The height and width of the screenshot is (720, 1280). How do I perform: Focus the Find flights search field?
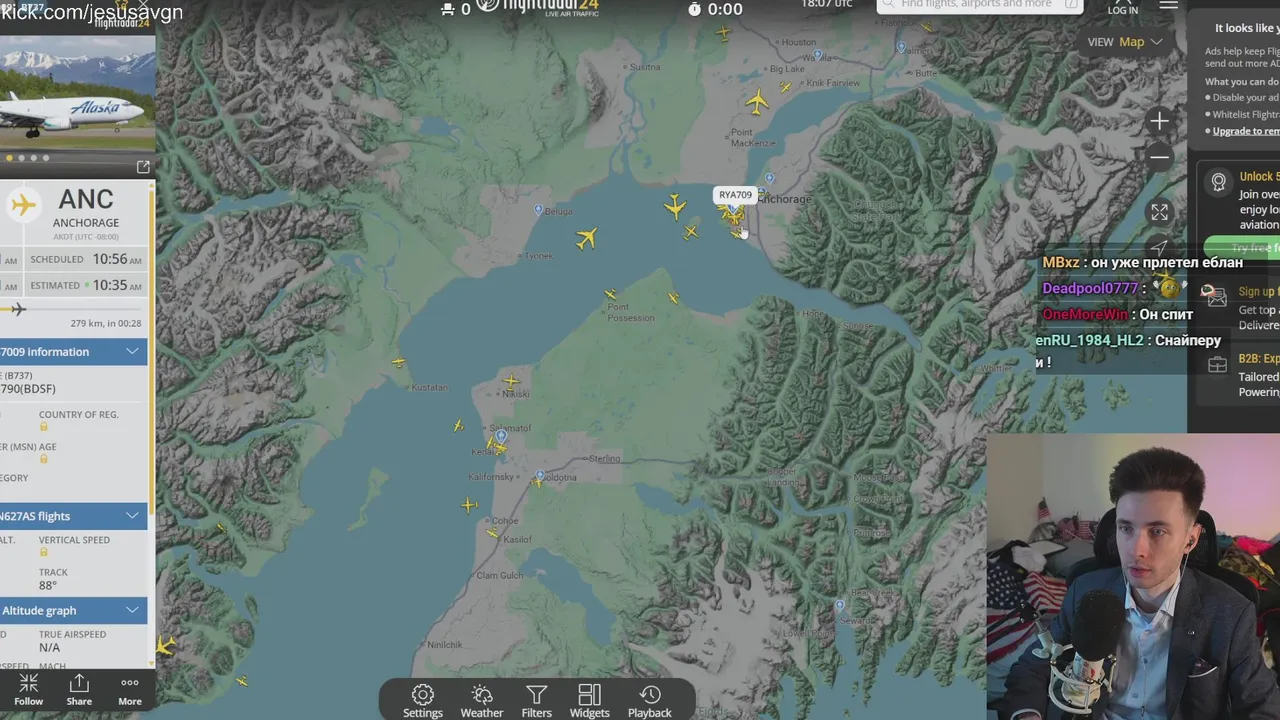click(980, 5)
